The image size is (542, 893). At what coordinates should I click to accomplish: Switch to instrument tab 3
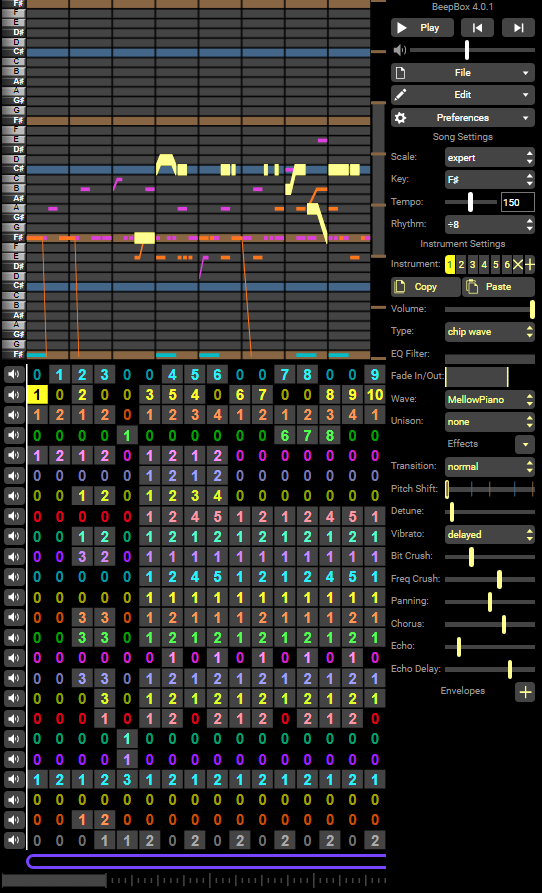pyautogui.click(x=473, y=264)
